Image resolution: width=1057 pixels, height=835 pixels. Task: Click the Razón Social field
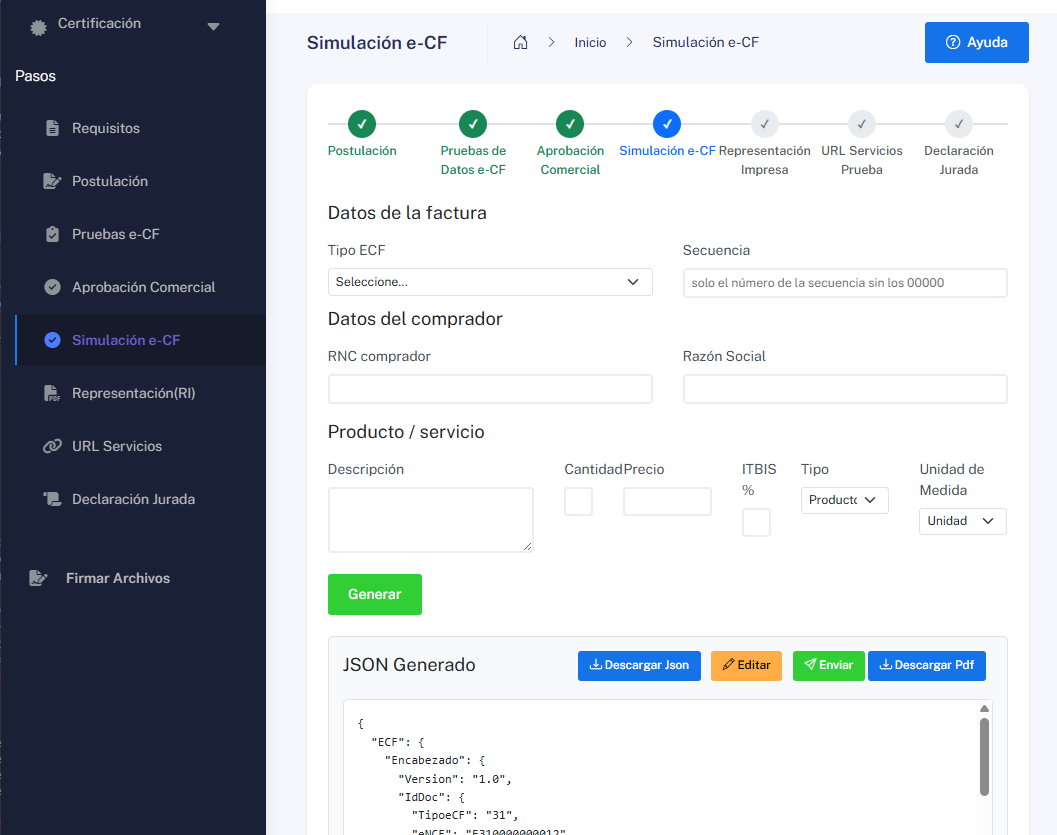845,389
